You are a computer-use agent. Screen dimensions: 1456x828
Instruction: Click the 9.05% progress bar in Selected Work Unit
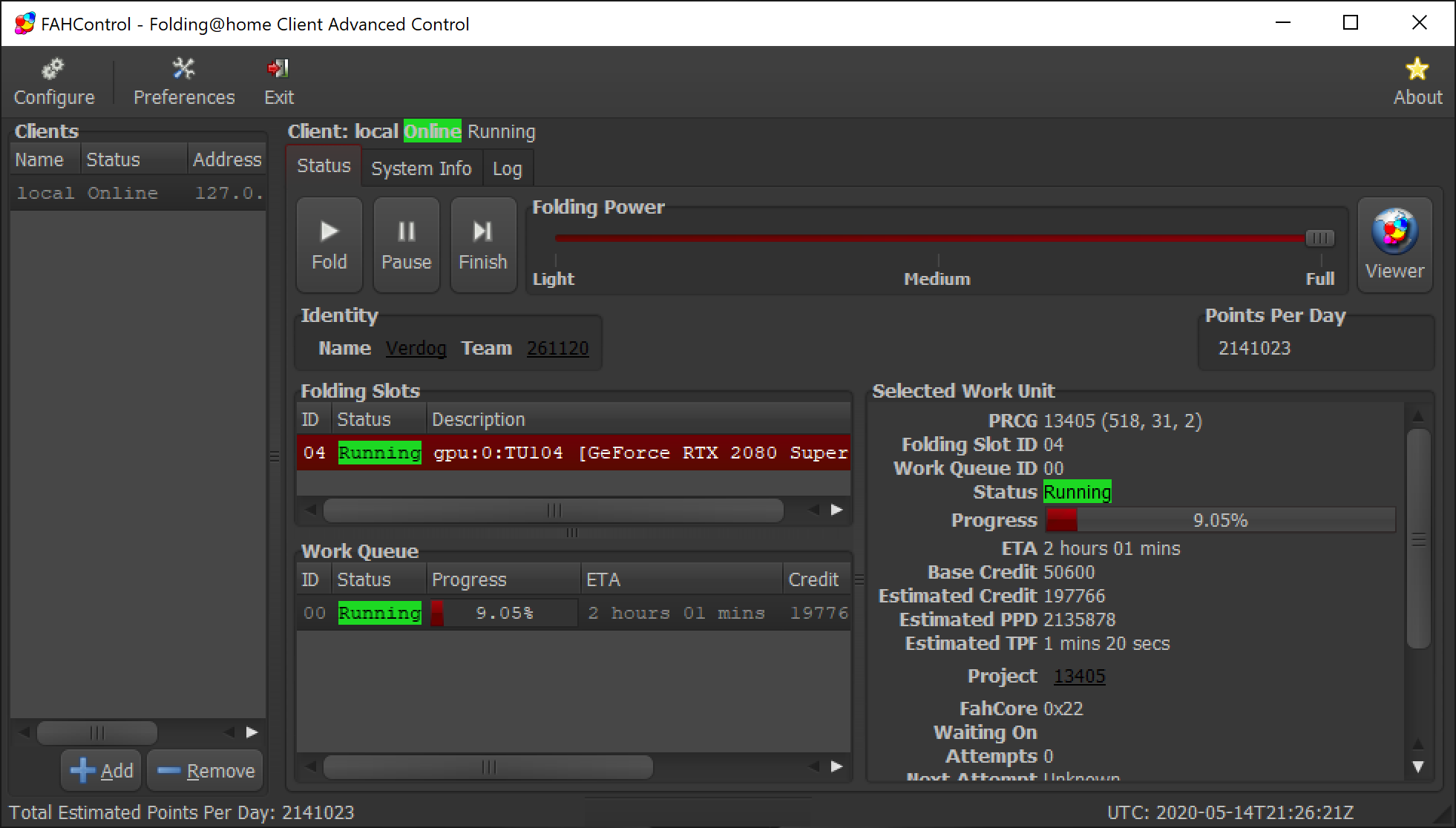[1220, 520]
